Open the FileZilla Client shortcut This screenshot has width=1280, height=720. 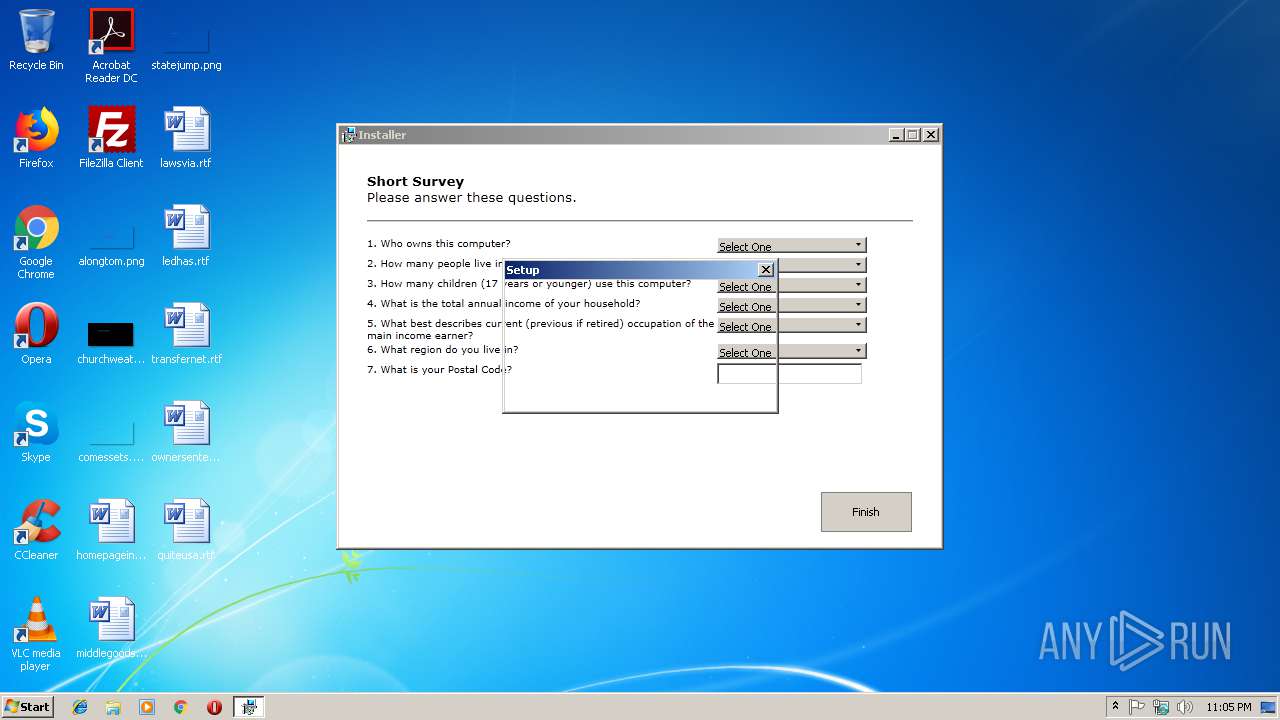tap(111, 139)
